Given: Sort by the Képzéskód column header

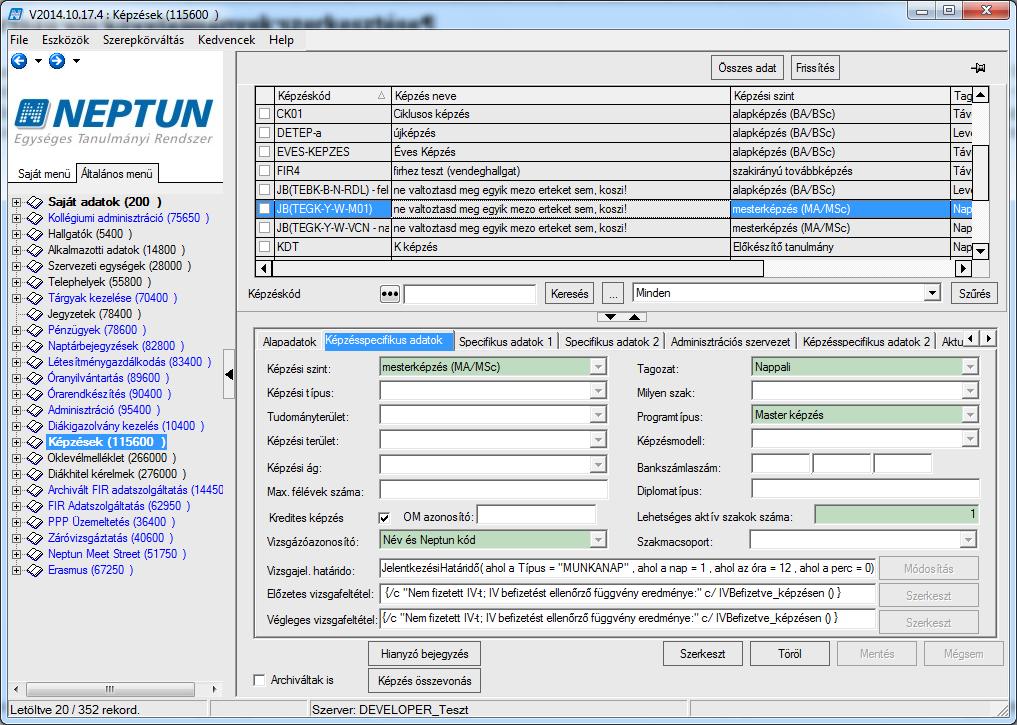Looking at the screenshot, I should point(332,96).
